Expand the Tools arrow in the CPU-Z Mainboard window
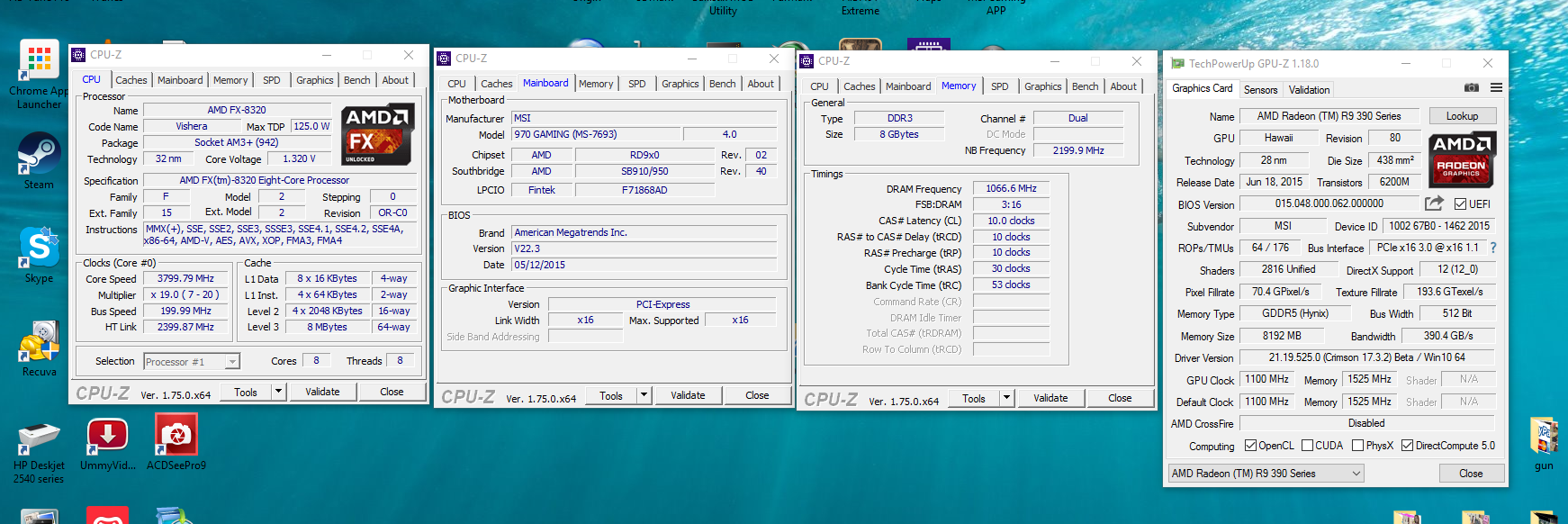Image resolution: width=1568 pixels, height=524 pixels. 644,395
